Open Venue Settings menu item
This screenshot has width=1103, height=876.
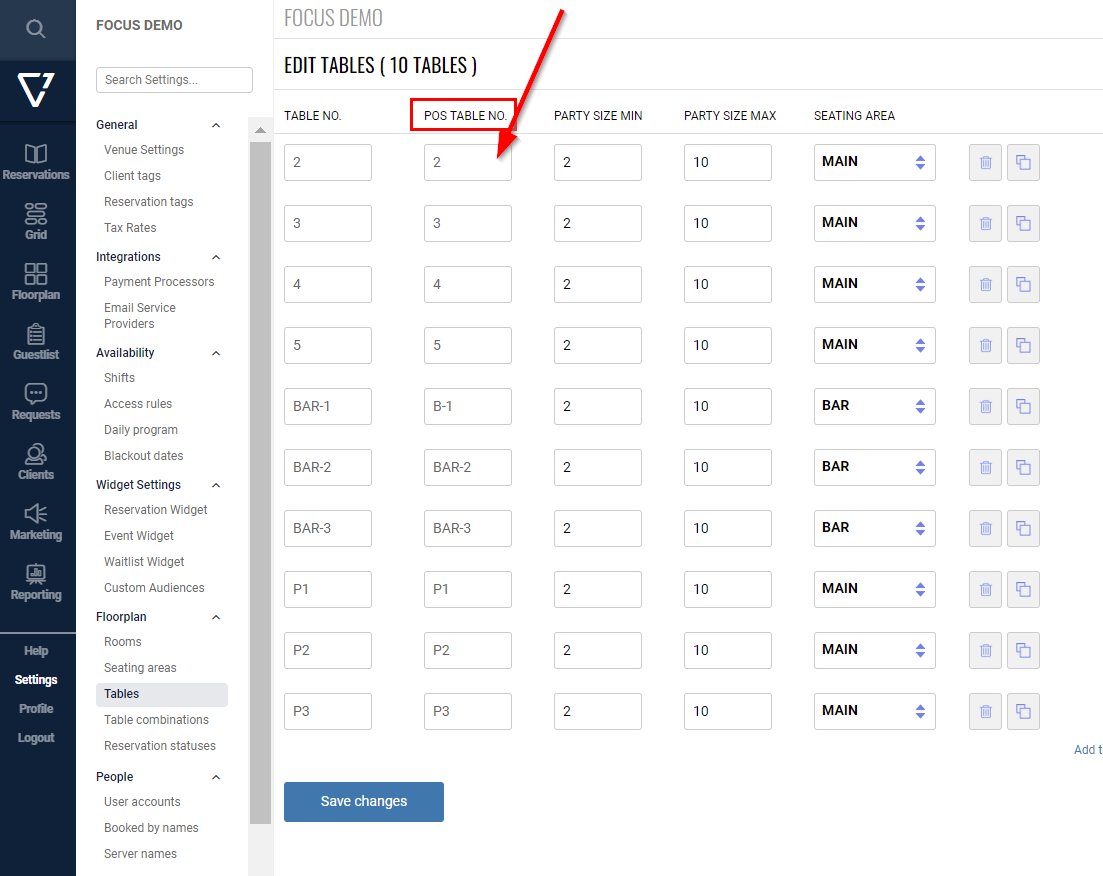[144, 150]
